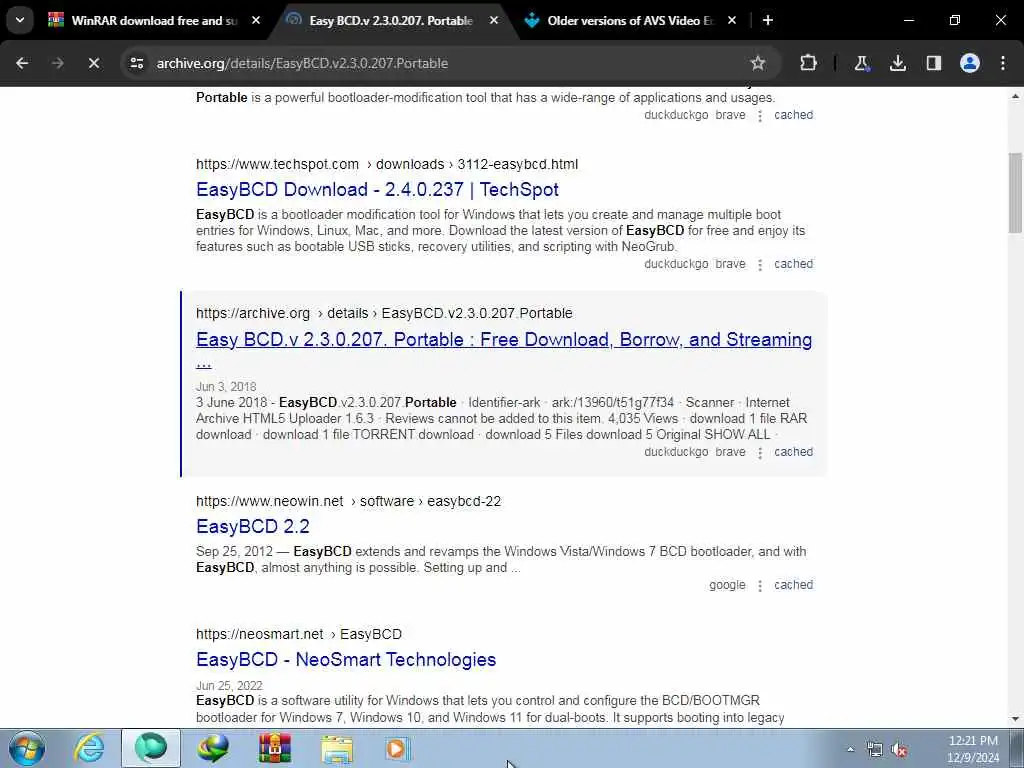
Task: Close the WinRAR download tab
Action: (256, 20)
